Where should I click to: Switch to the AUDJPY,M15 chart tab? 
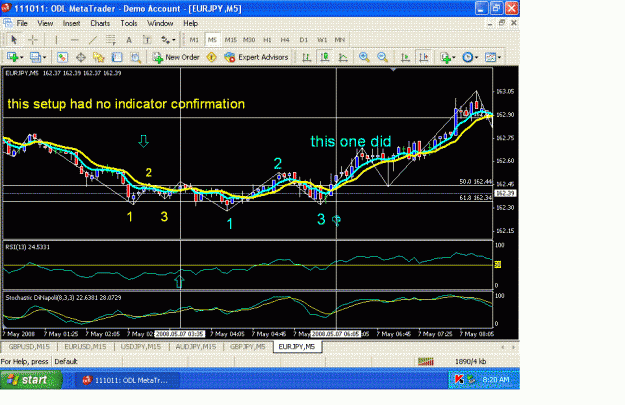(x=196, y=347)
